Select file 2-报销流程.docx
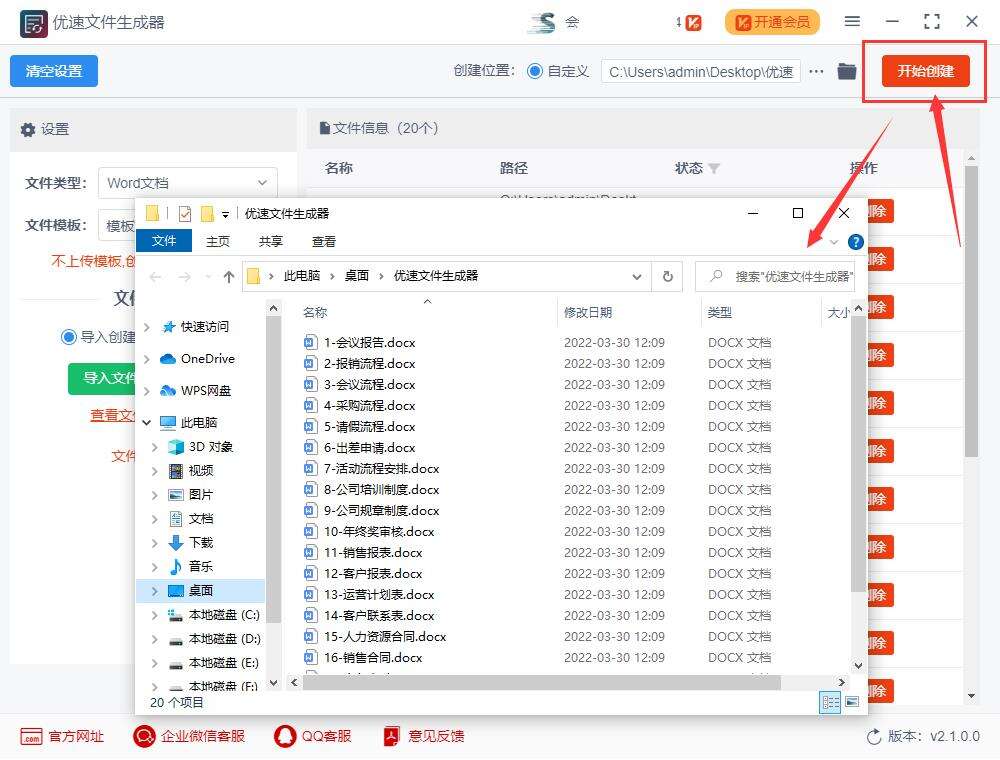 point(369,363)
